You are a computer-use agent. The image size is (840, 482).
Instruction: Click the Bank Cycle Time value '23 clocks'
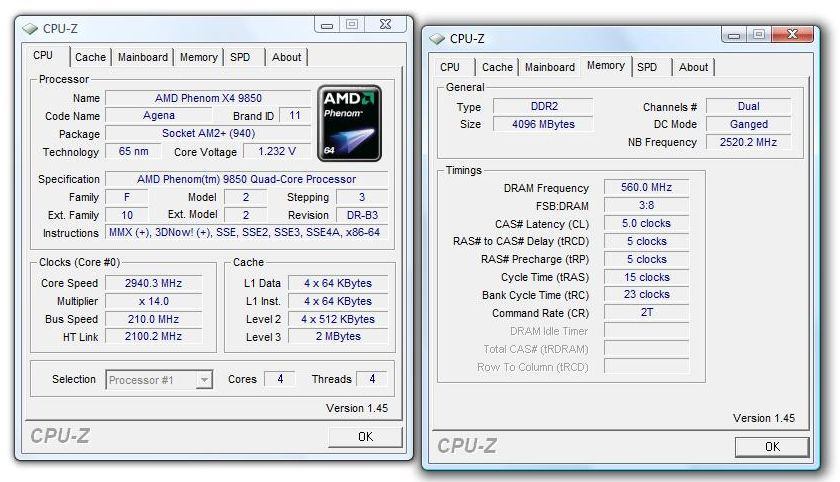click(646, 295)
